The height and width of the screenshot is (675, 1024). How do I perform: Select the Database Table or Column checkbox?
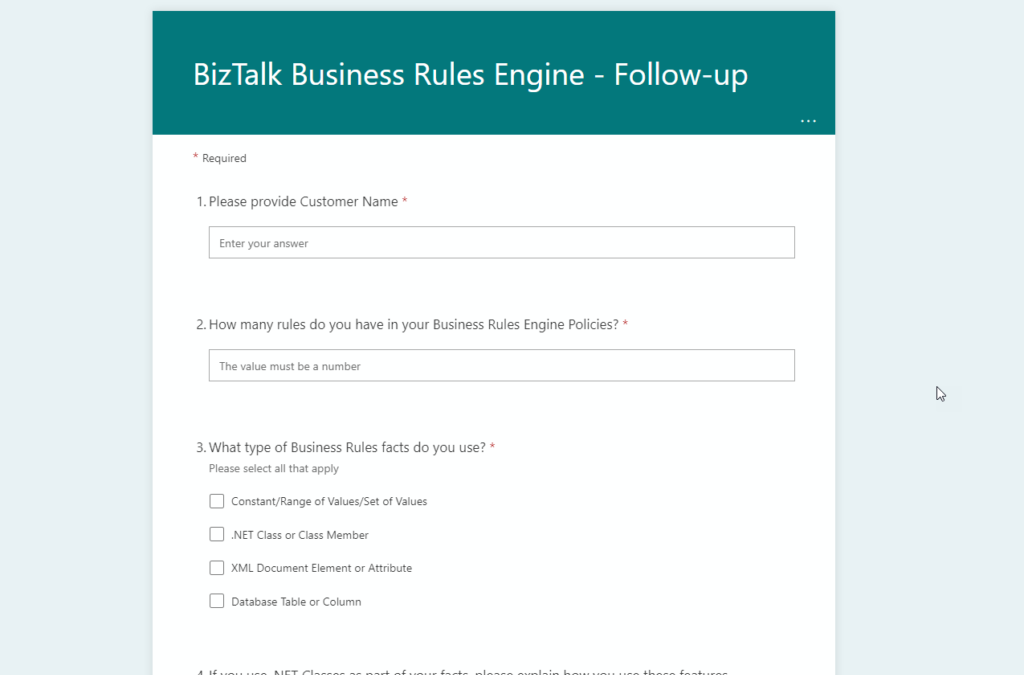click(x=217, y=601)
